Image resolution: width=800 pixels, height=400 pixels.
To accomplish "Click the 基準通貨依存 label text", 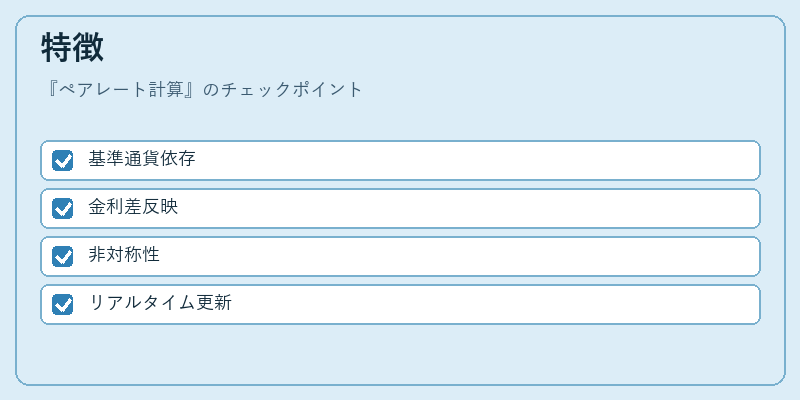I will 142,159.
